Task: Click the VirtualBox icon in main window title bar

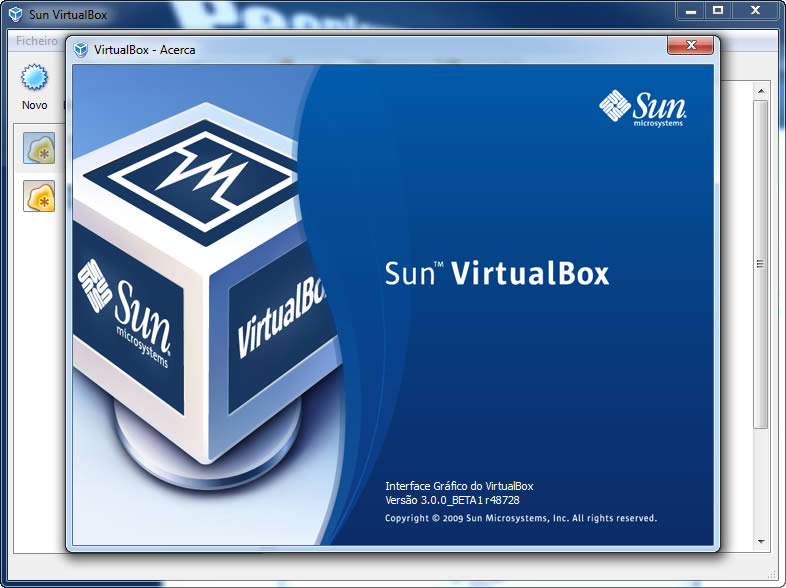Action: click(16, 15)
